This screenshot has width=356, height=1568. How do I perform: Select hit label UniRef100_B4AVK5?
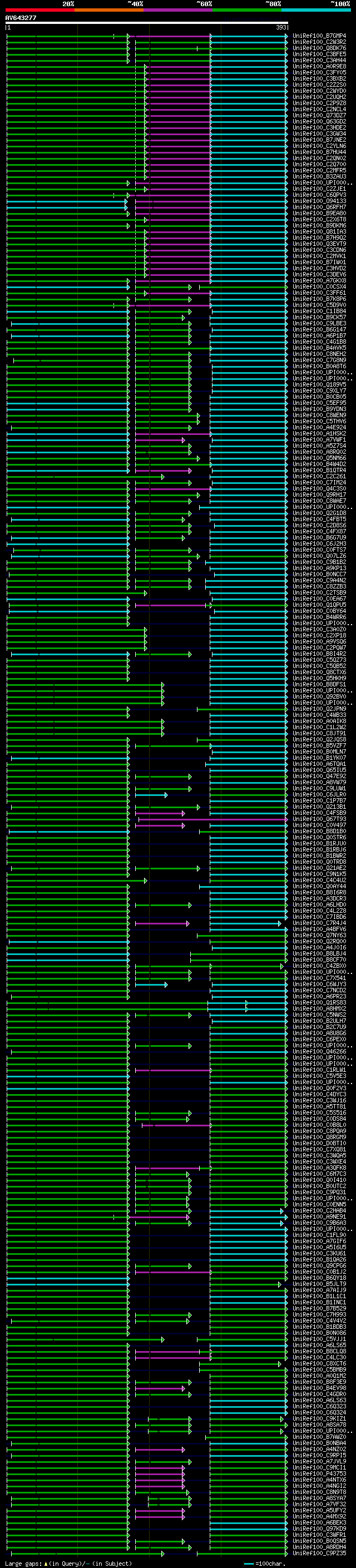click(319, 348)
